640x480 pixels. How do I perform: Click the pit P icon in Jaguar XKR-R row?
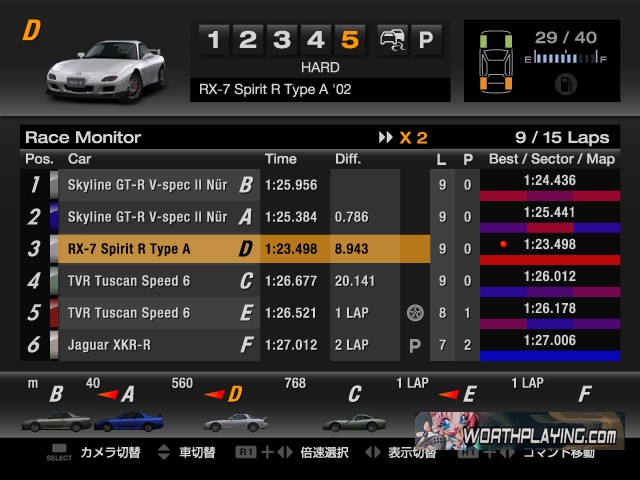414,345
